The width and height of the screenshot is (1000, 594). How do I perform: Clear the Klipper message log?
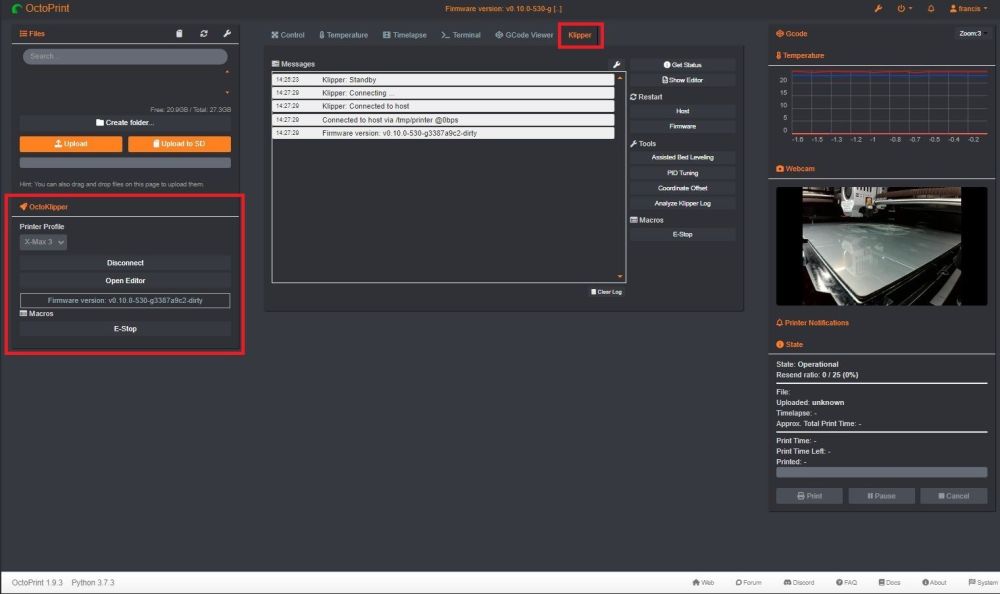pos(607,292)
